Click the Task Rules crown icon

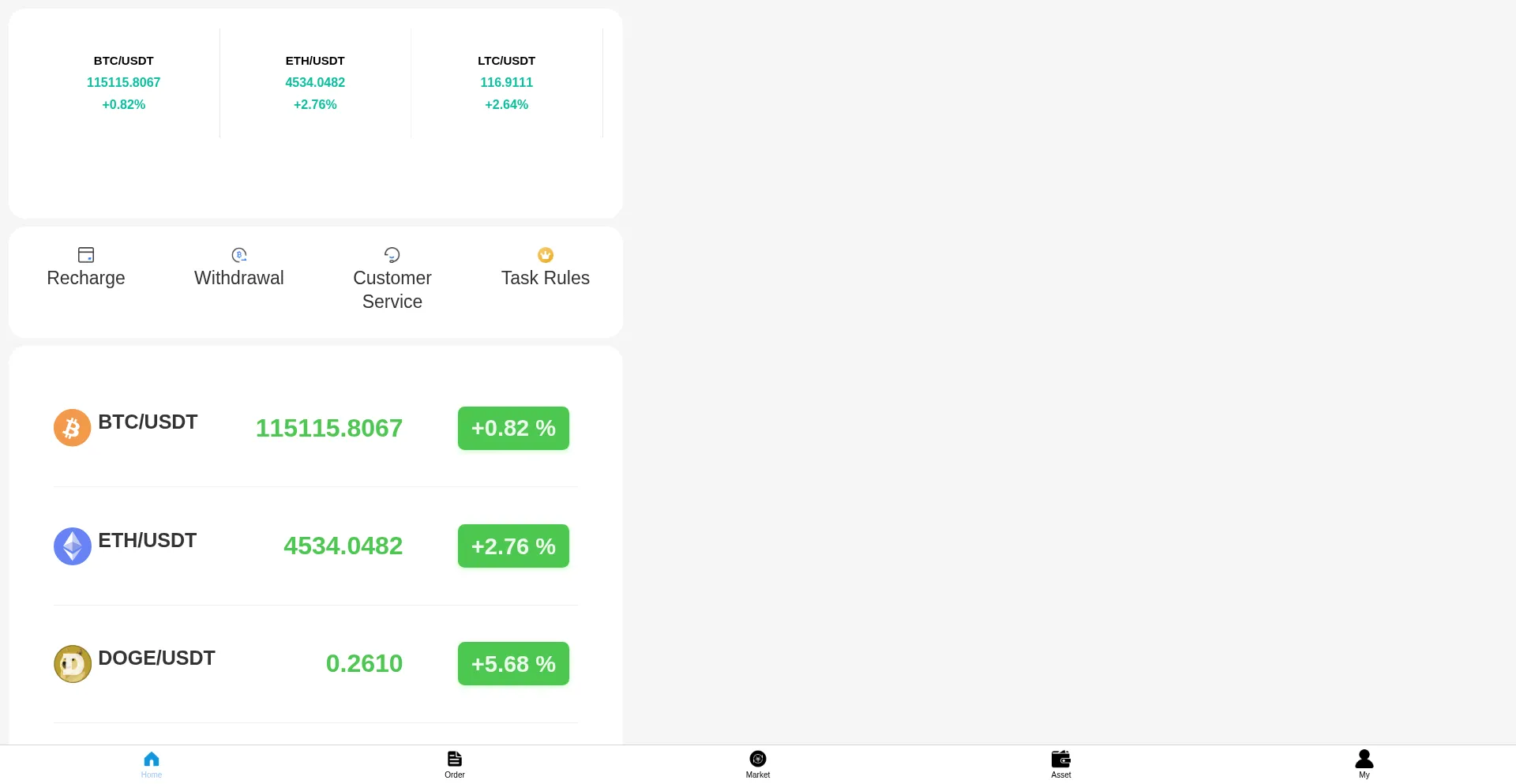[546, 255]
